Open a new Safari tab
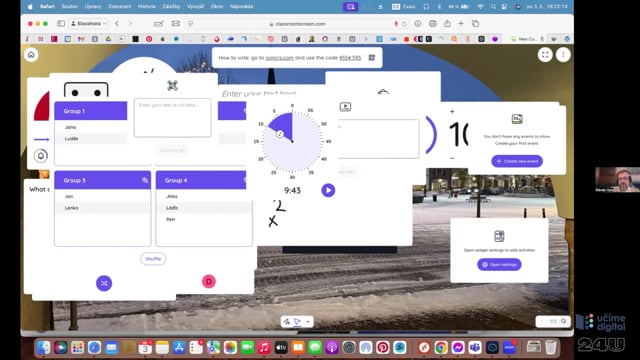Screen dimensions: 640x360 coord(461,24)
